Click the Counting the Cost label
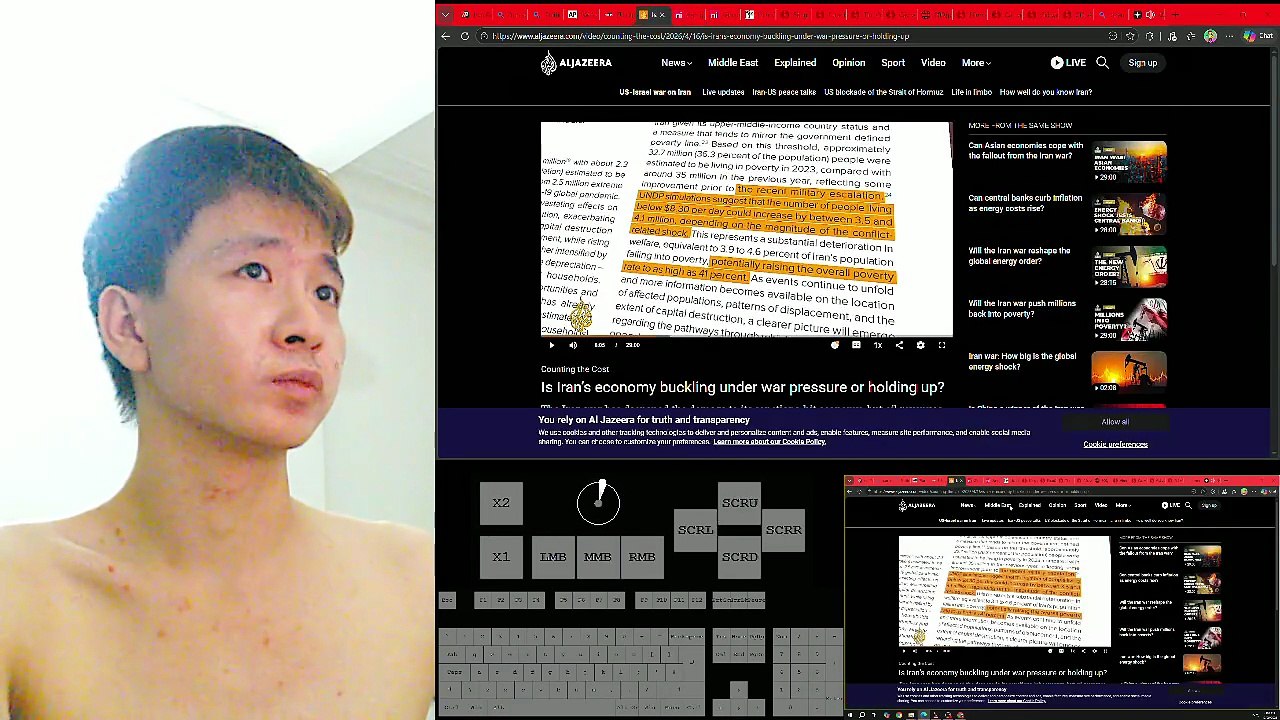Image resolution: width=1280 pixels, height=720 pixels. [575, 369]
